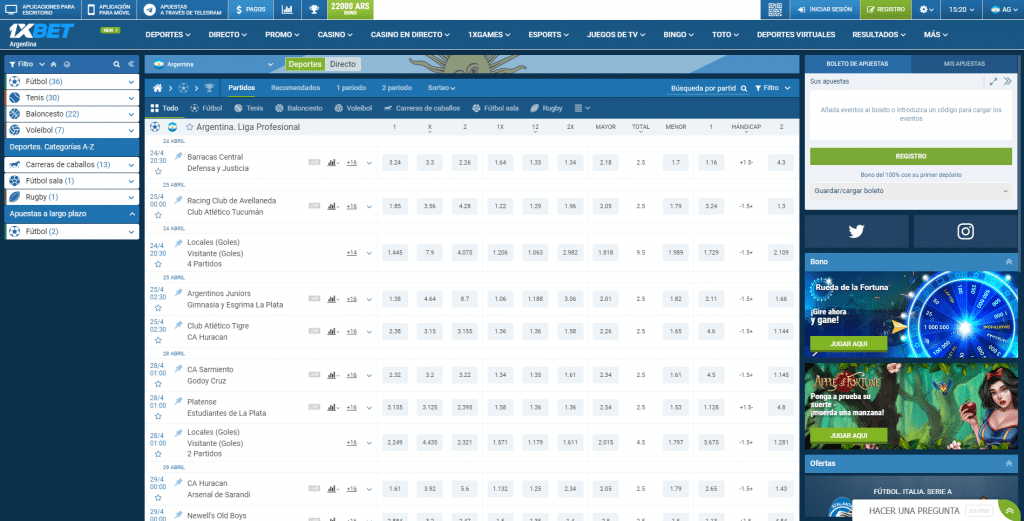Open the settings gear menu
1024x521 pixels.
click(x=926, y=10)
